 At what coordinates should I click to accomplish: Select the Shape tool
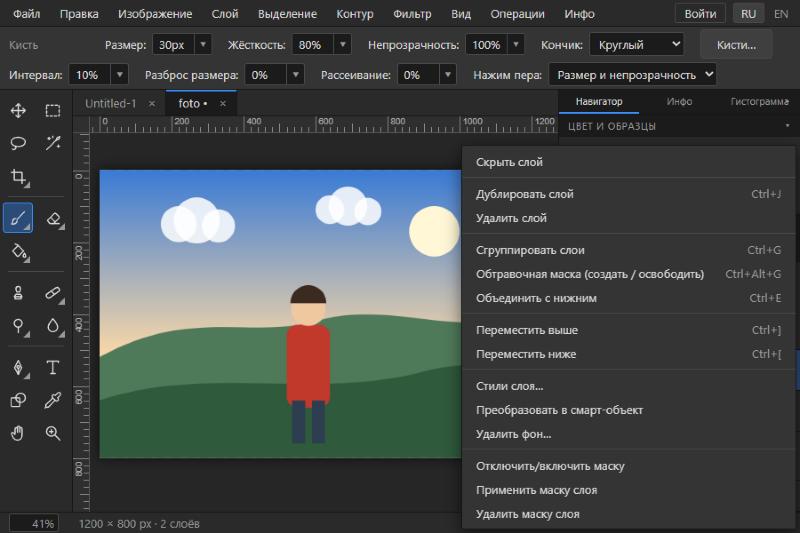pyautogui.click(x=18, y=400)
